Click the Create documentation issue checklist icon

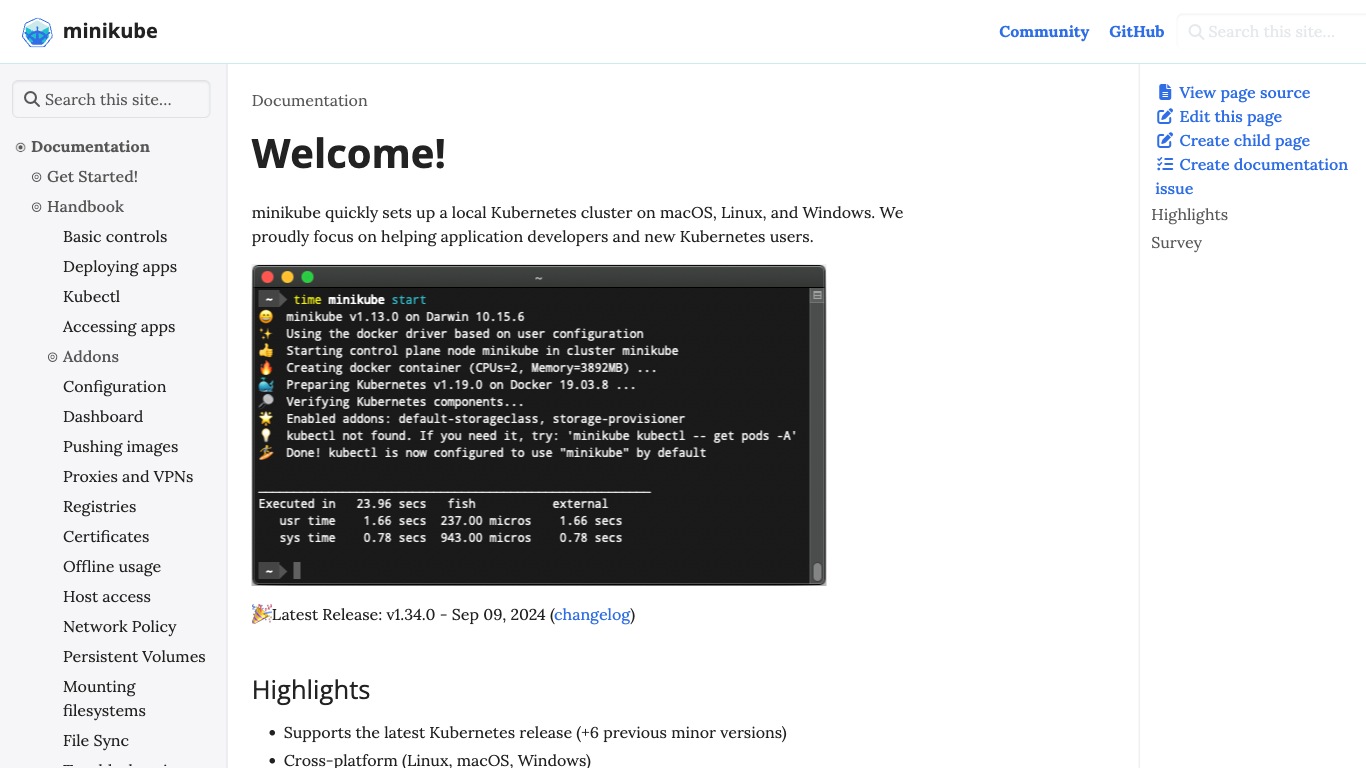[x=1165, y=164]
